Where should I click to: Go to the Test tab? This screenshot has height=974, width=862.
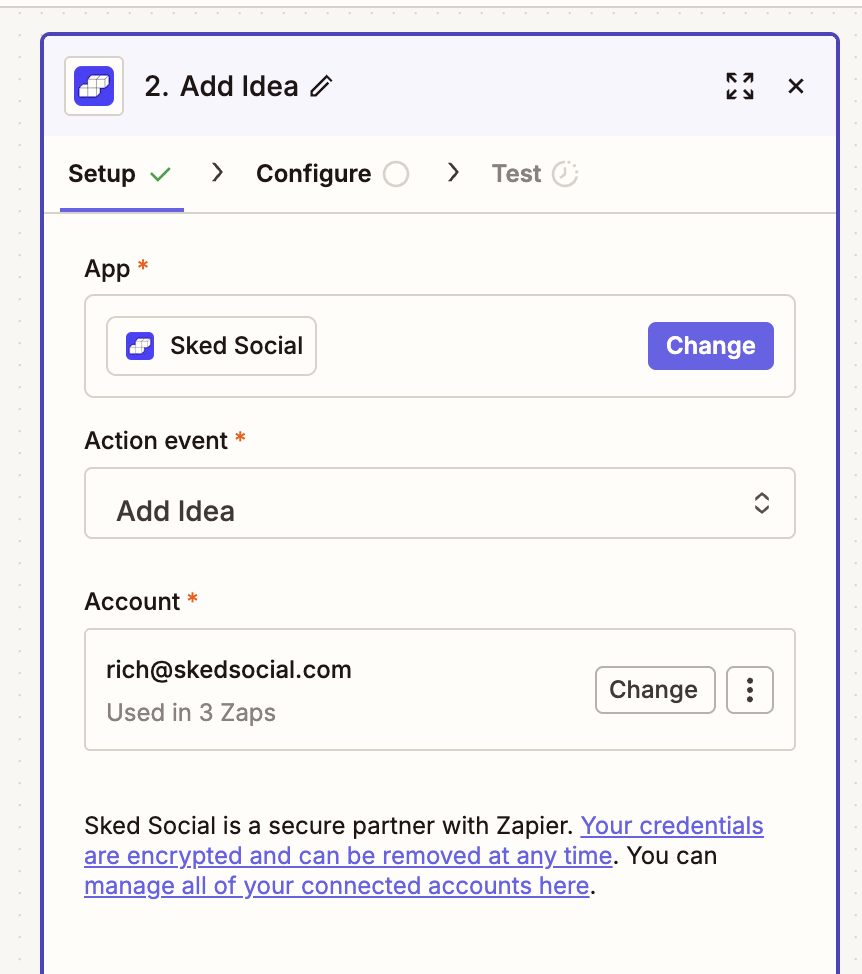coord(516,174)
